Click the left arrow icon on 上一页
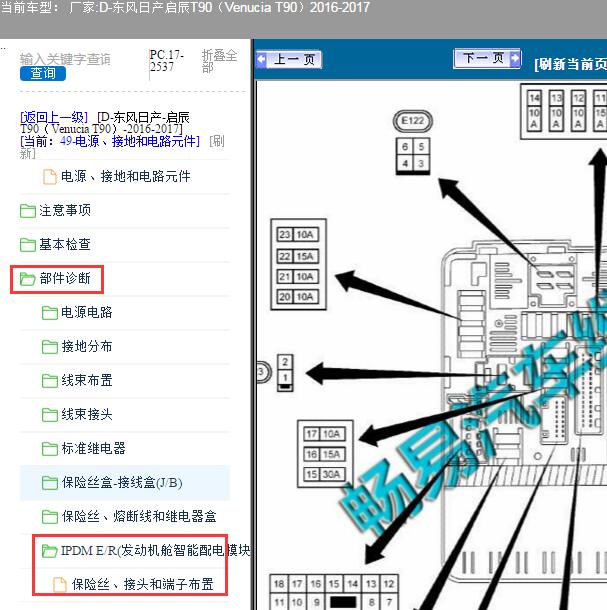Screen dimensions: 607x610 tap(261, 60)
